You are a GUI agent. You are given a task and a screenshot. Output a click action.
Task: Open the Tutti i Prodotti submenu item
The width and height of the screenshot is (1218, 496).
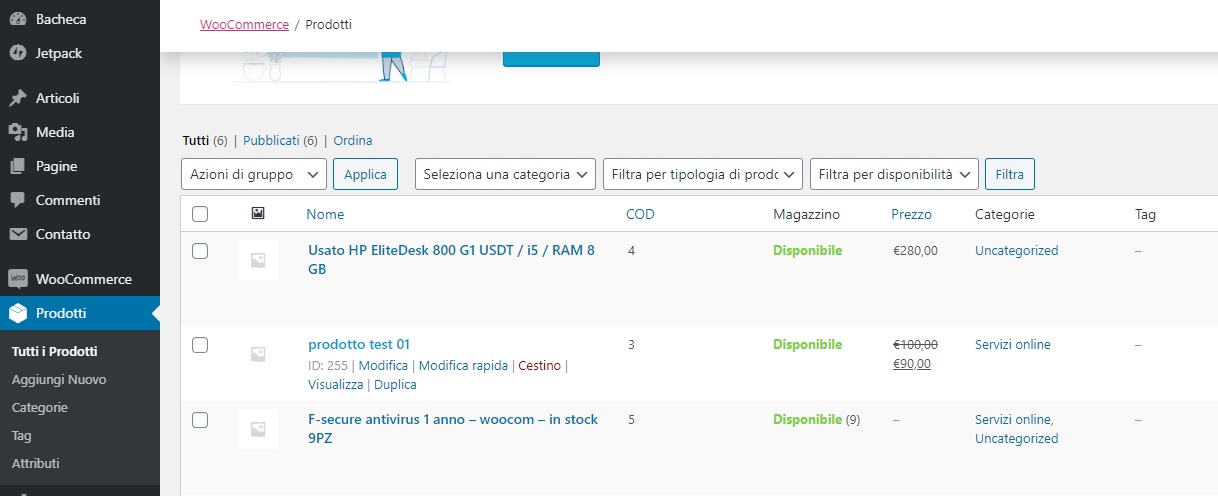[x=54, y=352]
